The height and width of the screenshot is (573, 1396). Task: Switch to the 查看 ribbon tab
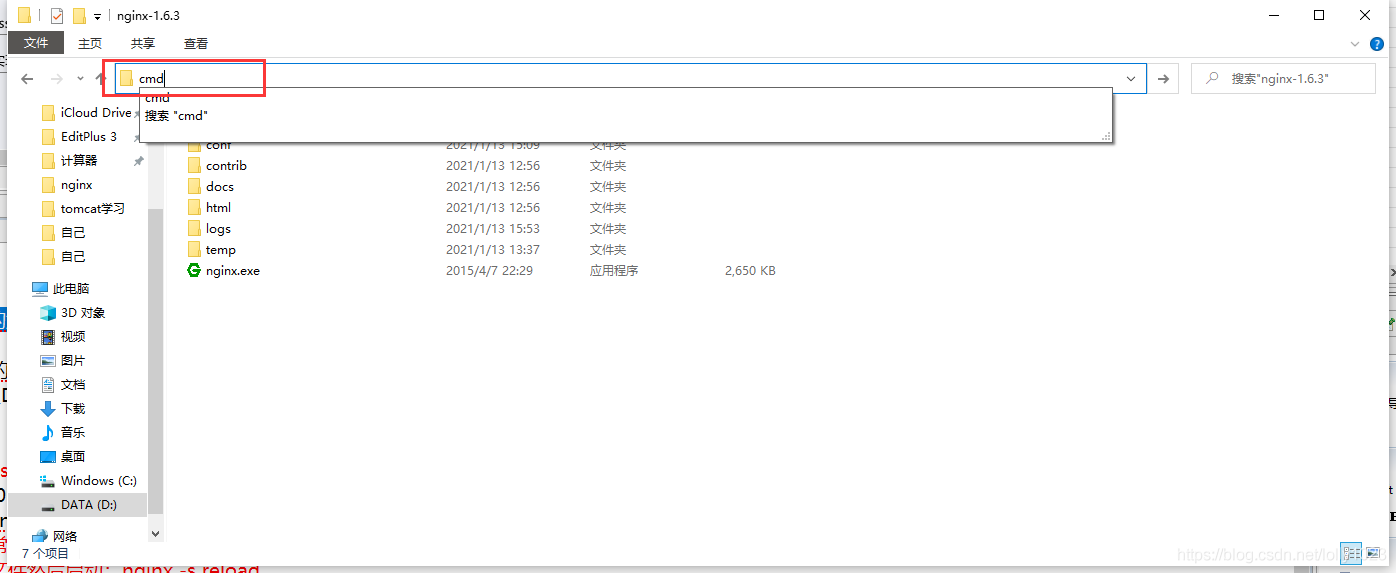[196, 43]
